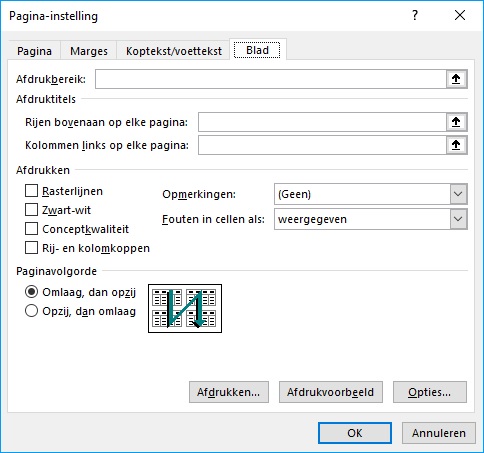Open Afdrukvoorbeeld print preview

(x=331, y=392)
